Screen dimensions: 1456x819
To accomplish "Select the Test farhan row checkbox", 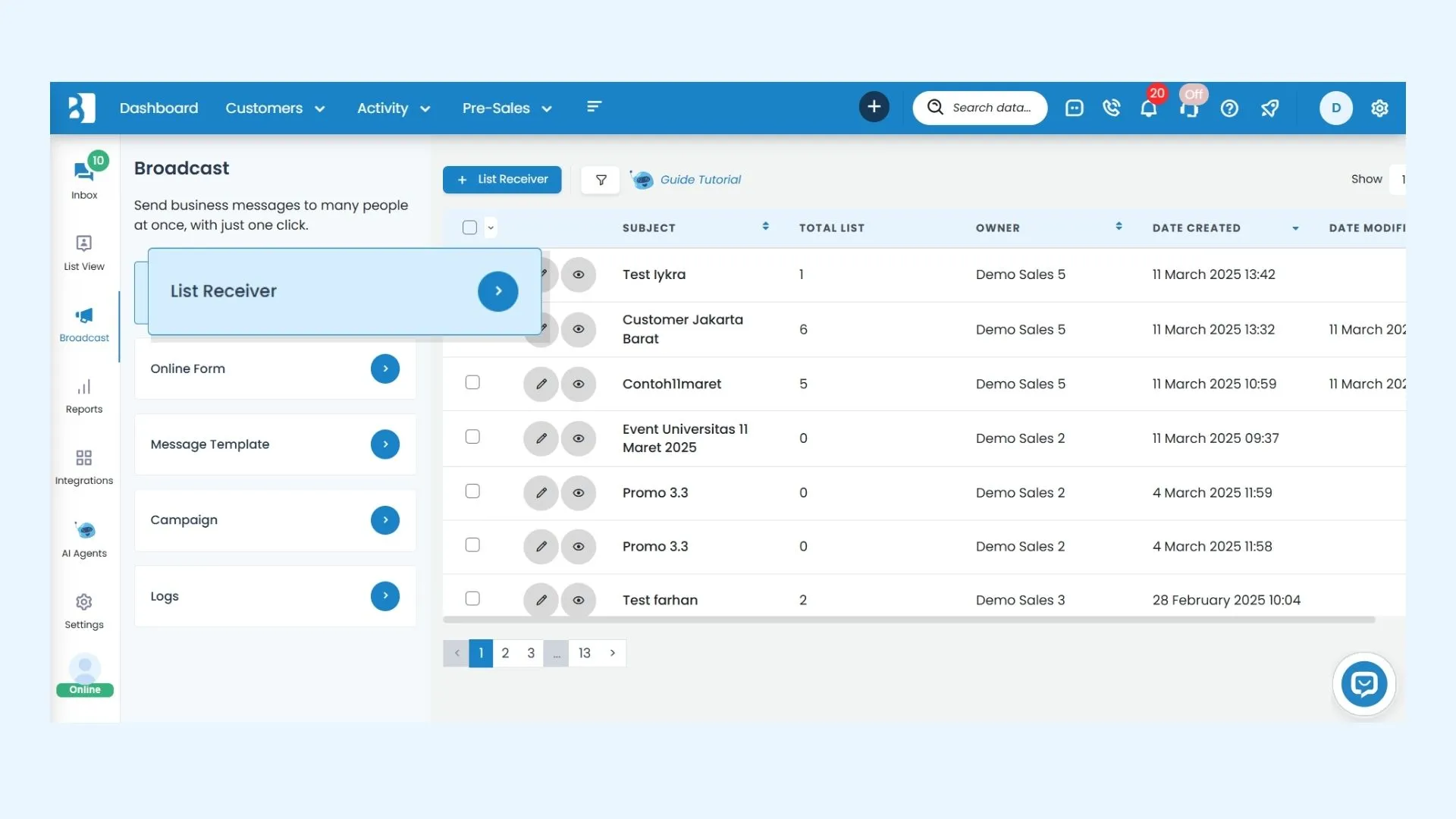I will pyautogui.click(x=472, y=599).
